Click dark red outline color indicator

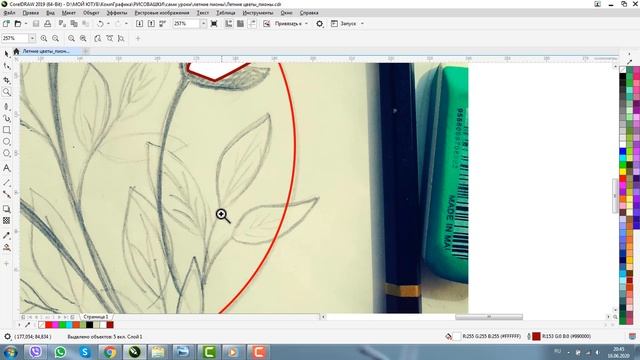pyautogui.click(x=536, y=336)
